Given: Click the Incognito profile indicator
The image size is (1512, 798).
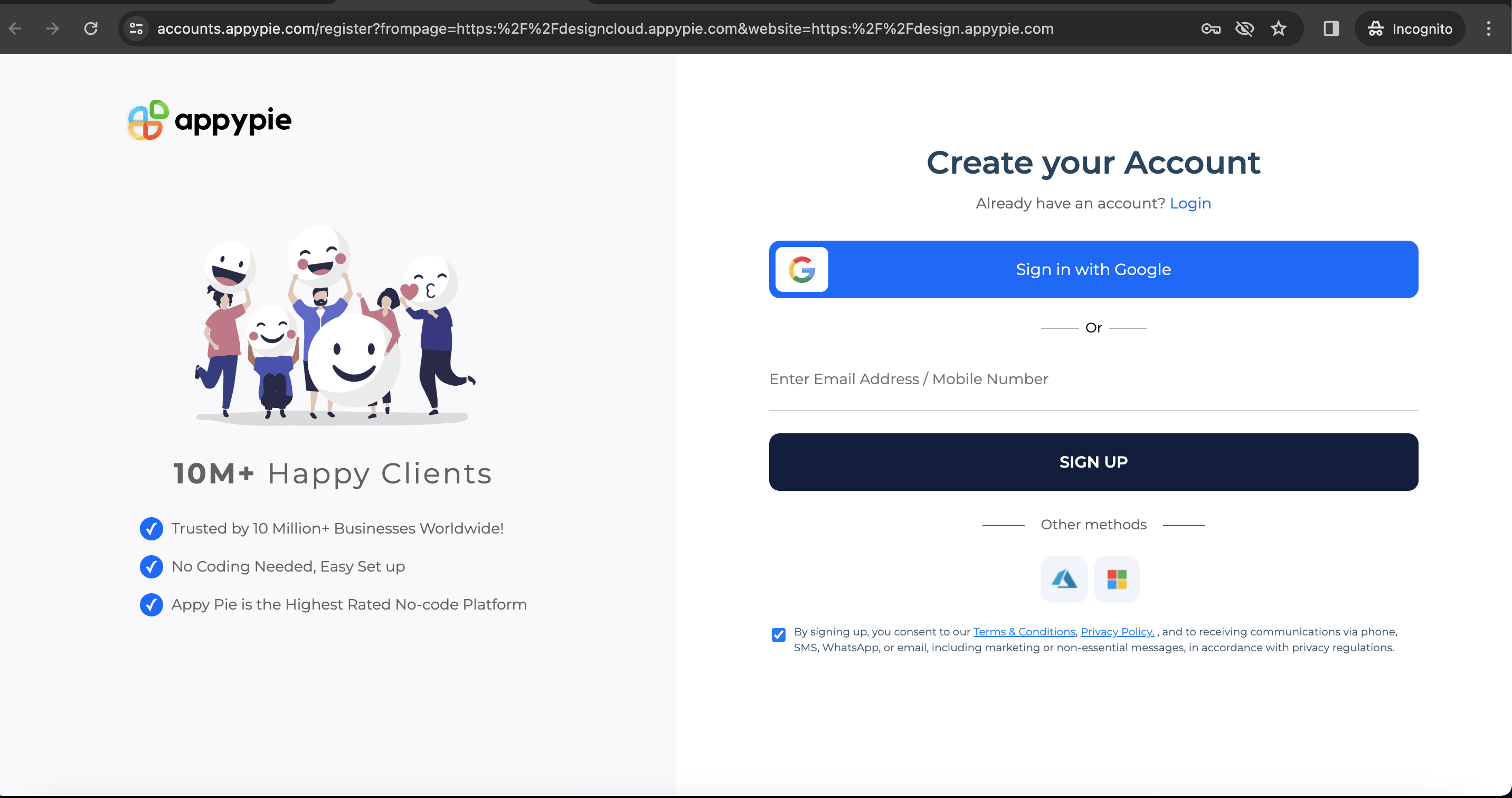Looking at the screenshot, I should pos(1409,28).
